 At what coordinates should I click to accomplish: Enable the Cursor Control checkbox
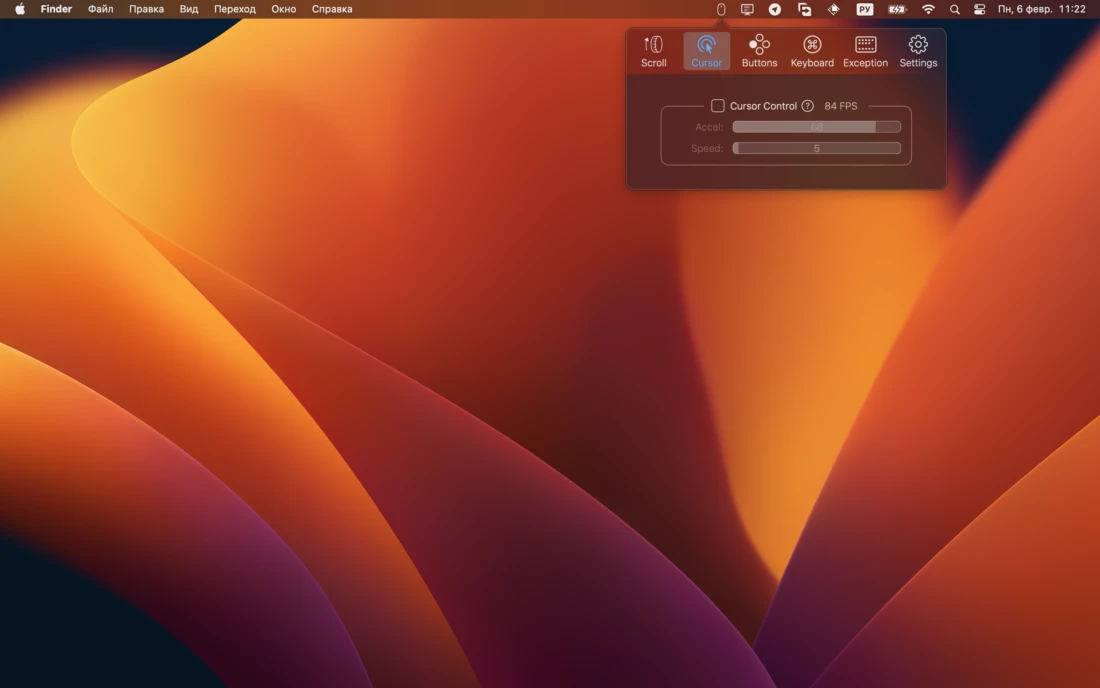[x=717, y=106]
